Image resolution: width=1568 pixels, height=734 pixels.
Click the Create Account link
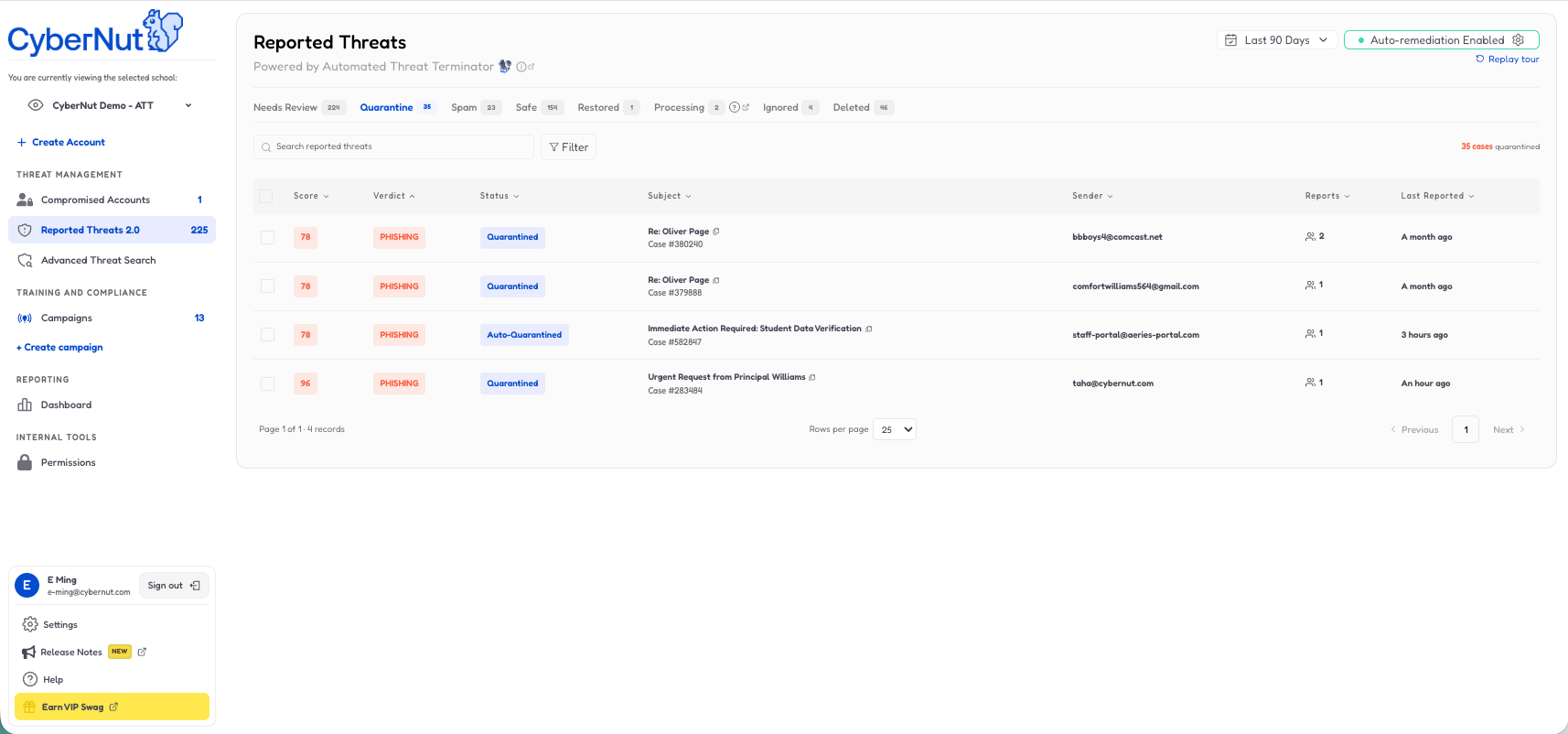61,142
